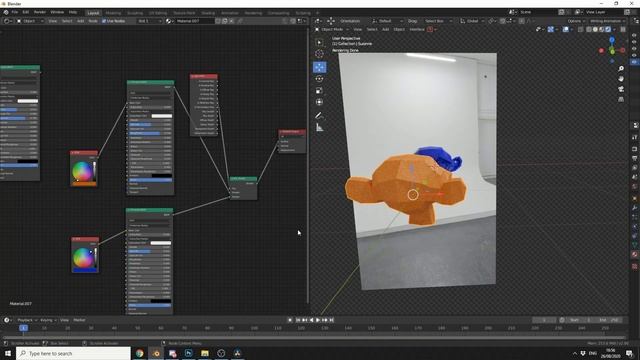Select the Rotate tool in viewport toolbar
640x360 pixels.
(x=319, y=79)
